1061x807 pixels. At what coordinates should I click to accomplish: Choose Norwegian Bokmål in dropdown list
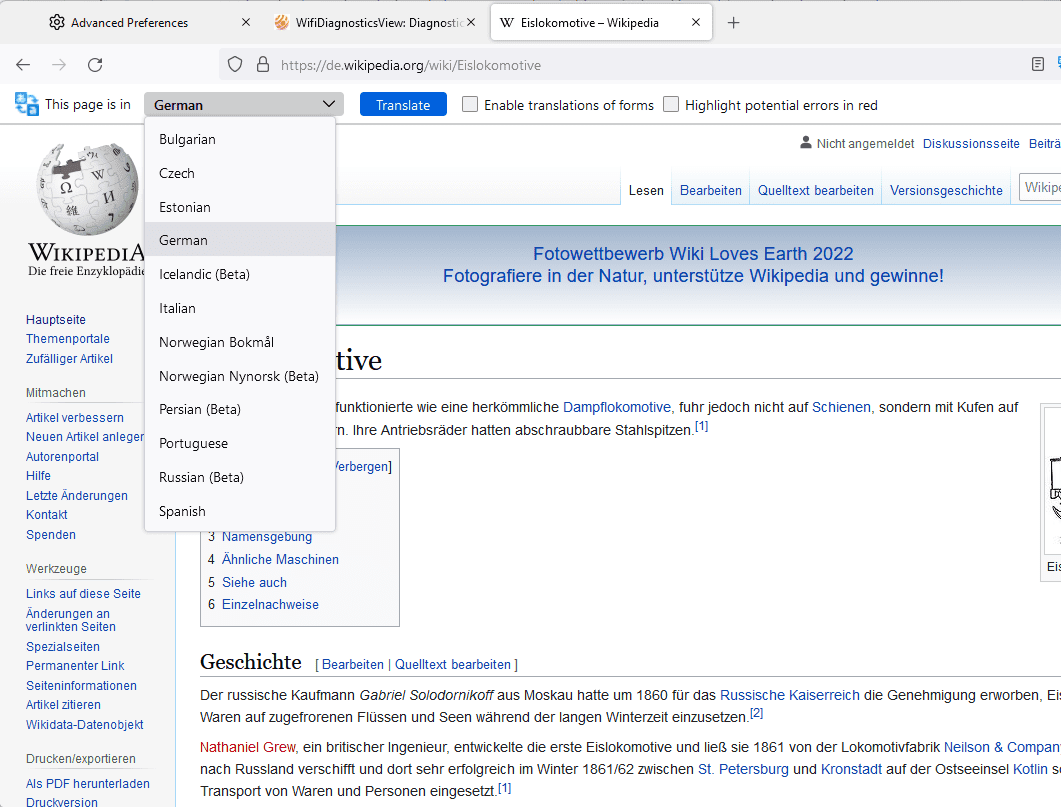click(x=216, y=342)
